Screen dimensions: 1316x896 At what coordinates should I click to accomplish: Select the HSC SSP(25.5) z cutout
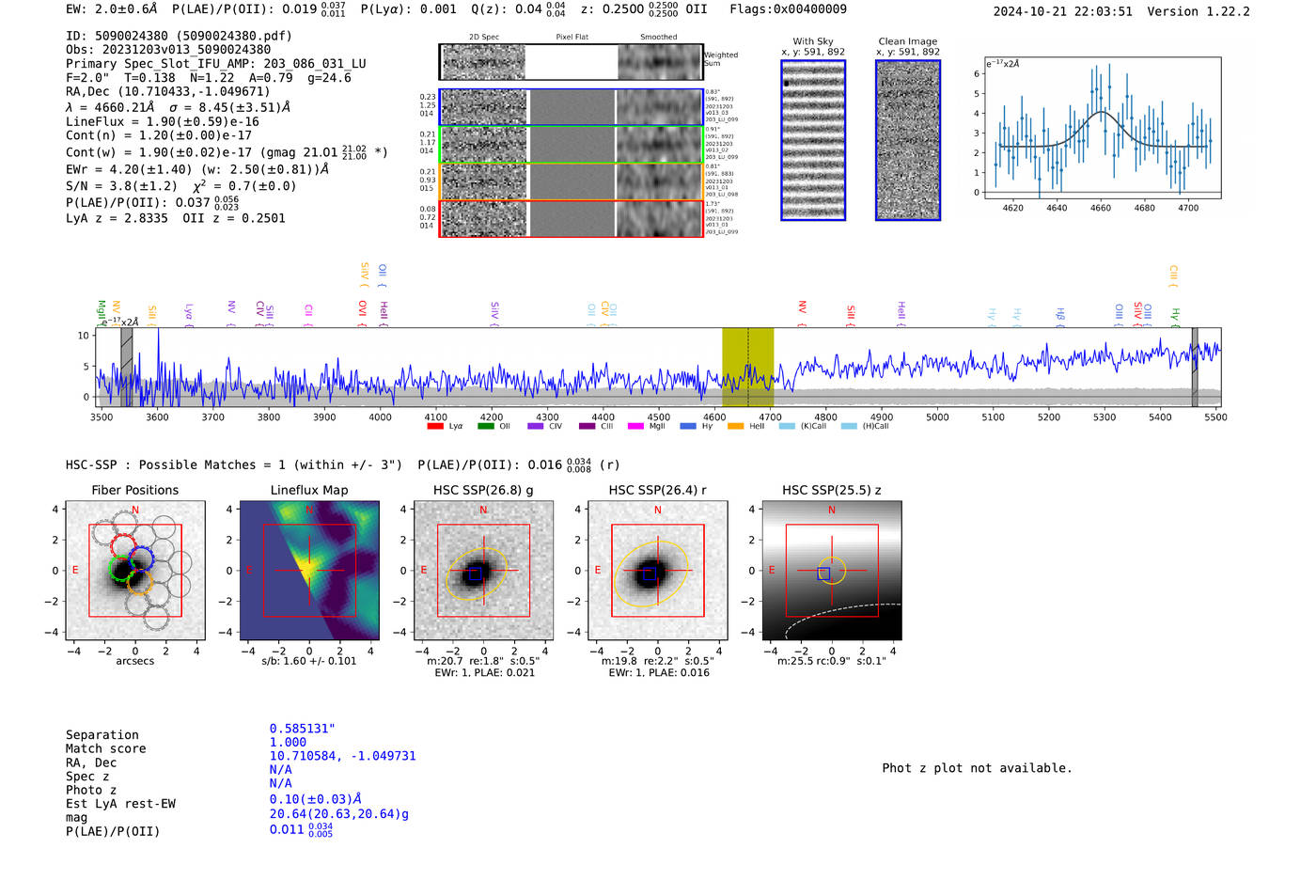831,571
